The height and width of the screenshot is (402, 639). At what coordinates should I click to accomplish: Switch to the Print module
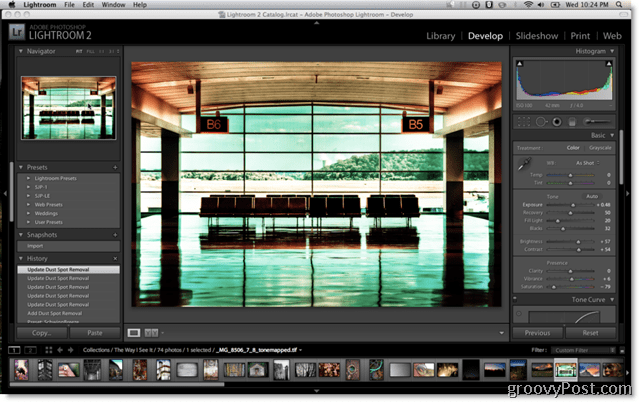tap(580, 36)
